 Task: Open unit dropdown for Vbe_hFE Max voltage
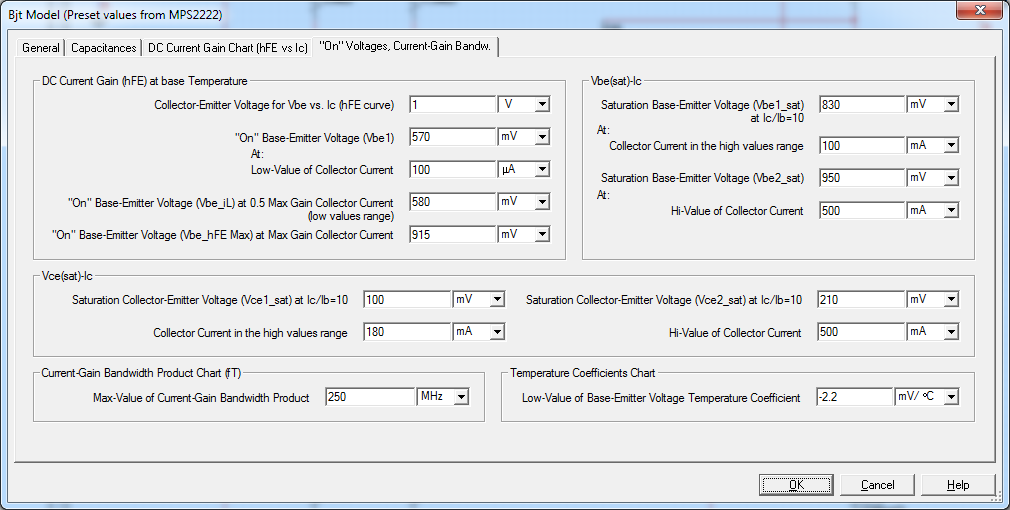[542, 234]
